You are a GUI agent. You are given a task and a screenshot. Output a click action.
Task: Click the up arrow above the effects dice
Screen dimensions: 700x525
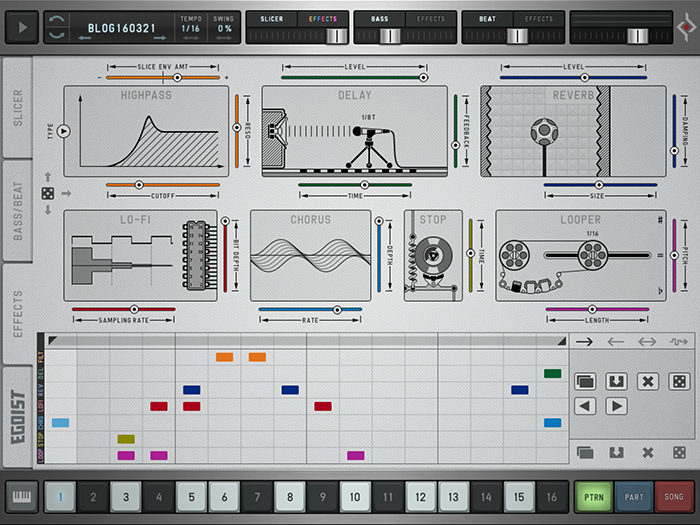tap(48, 177)
